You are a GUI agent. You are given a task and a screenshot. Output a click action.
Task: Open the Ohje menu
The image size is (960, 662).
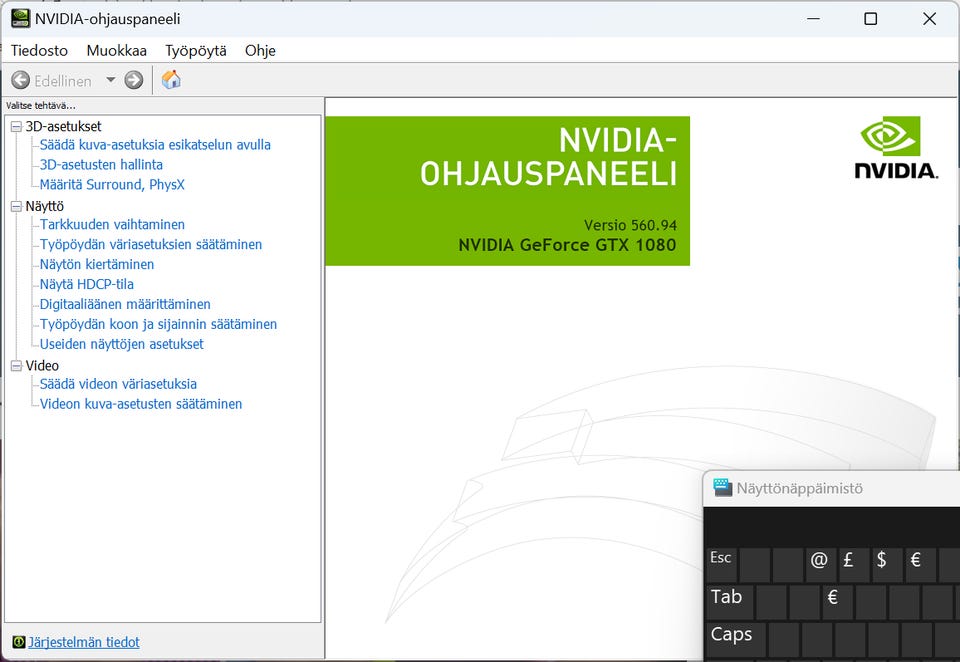(260, 50)
